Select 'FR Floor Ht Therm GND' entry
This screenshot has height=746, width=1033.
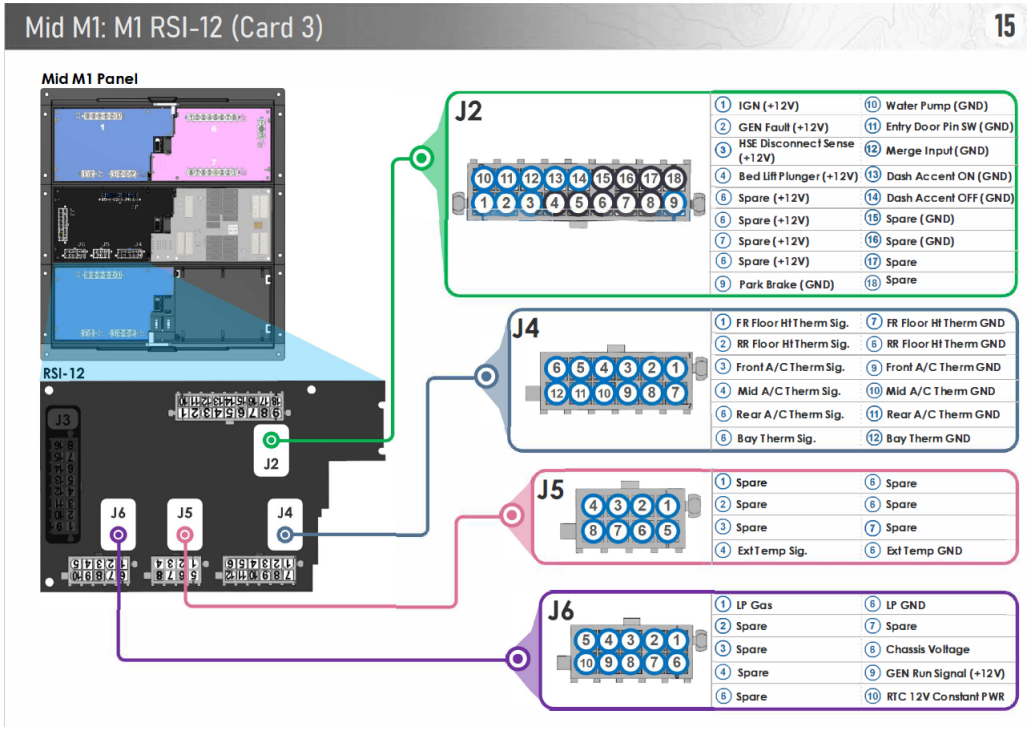pyautogui.click(x=945, y=323)
